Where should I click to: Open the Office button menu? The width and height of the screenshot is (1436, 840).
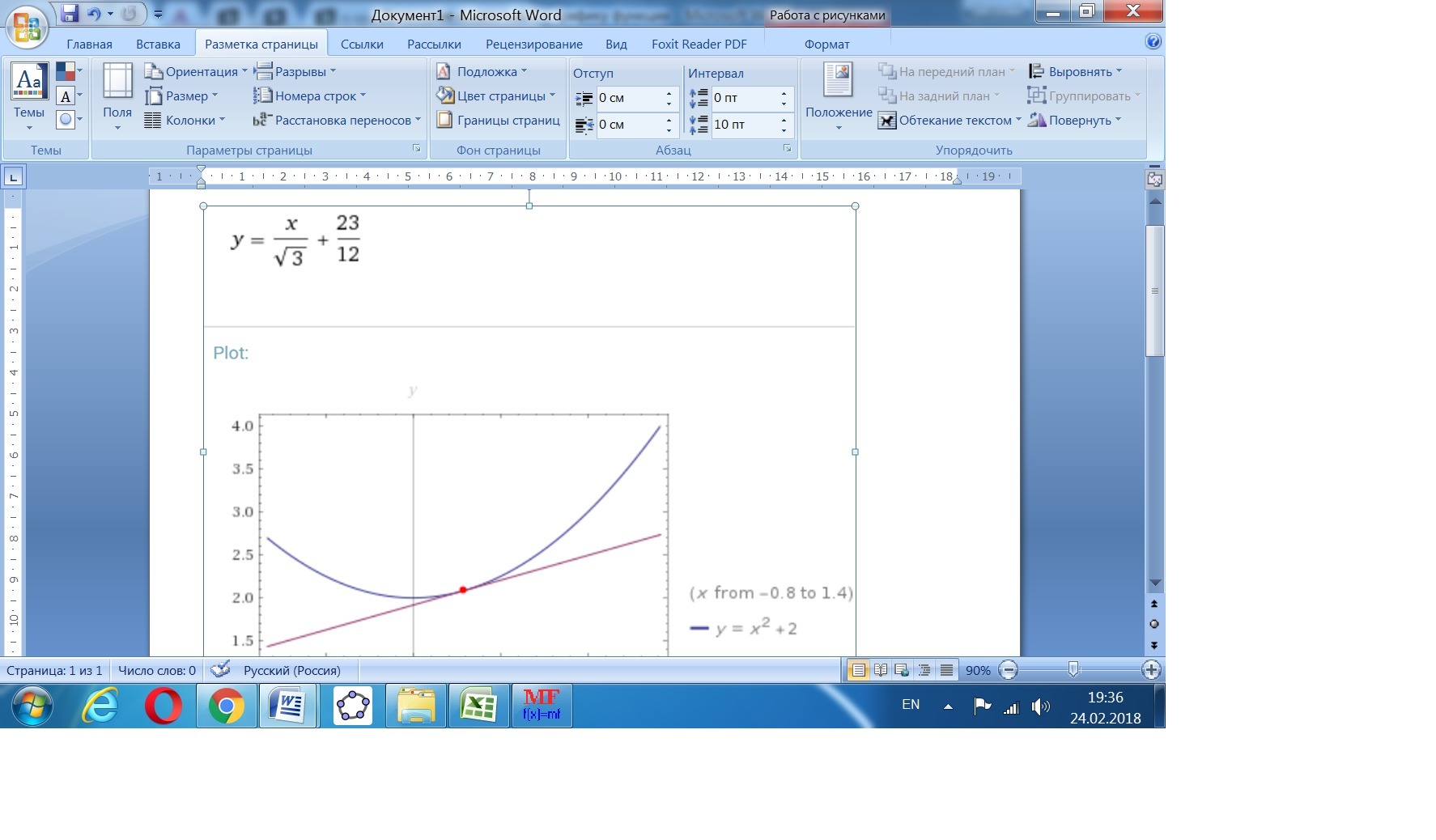tap(27, 27)
